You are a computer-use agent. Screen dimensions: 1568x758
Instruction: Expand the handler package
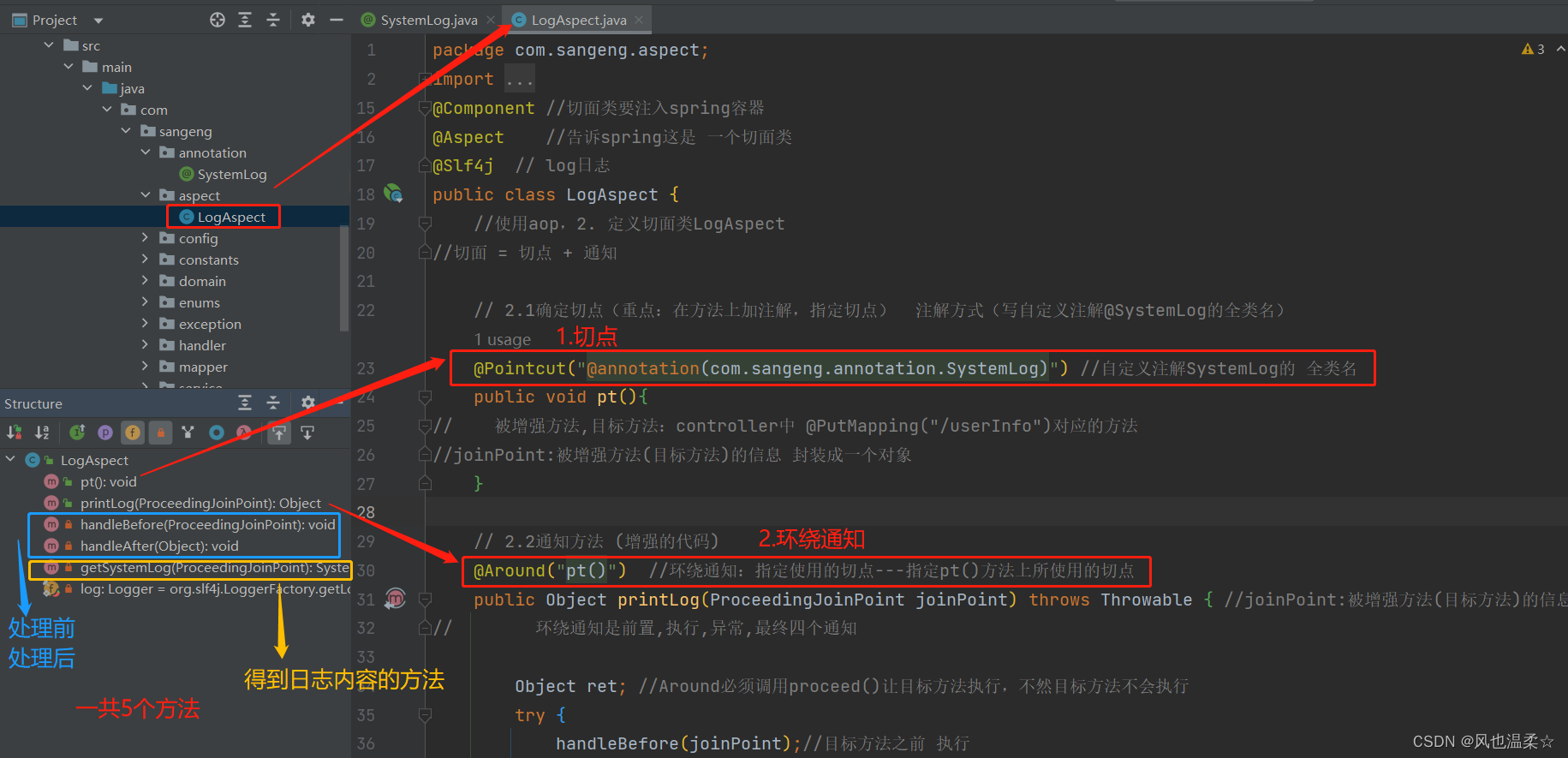click(146, 345)
